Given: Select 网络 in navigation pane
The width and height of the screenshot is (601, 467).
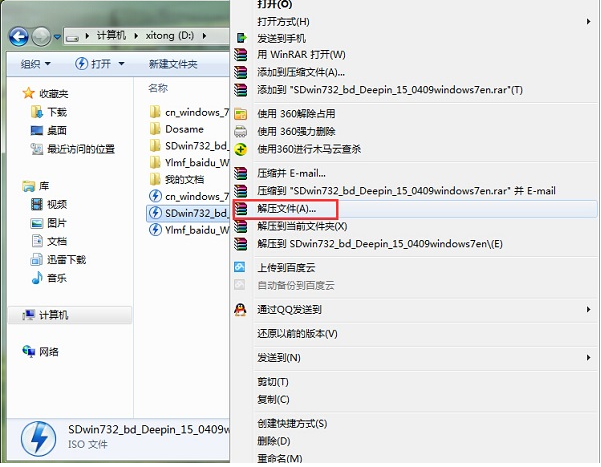Looking at the screenshot, I should click(x=41, y=352).
